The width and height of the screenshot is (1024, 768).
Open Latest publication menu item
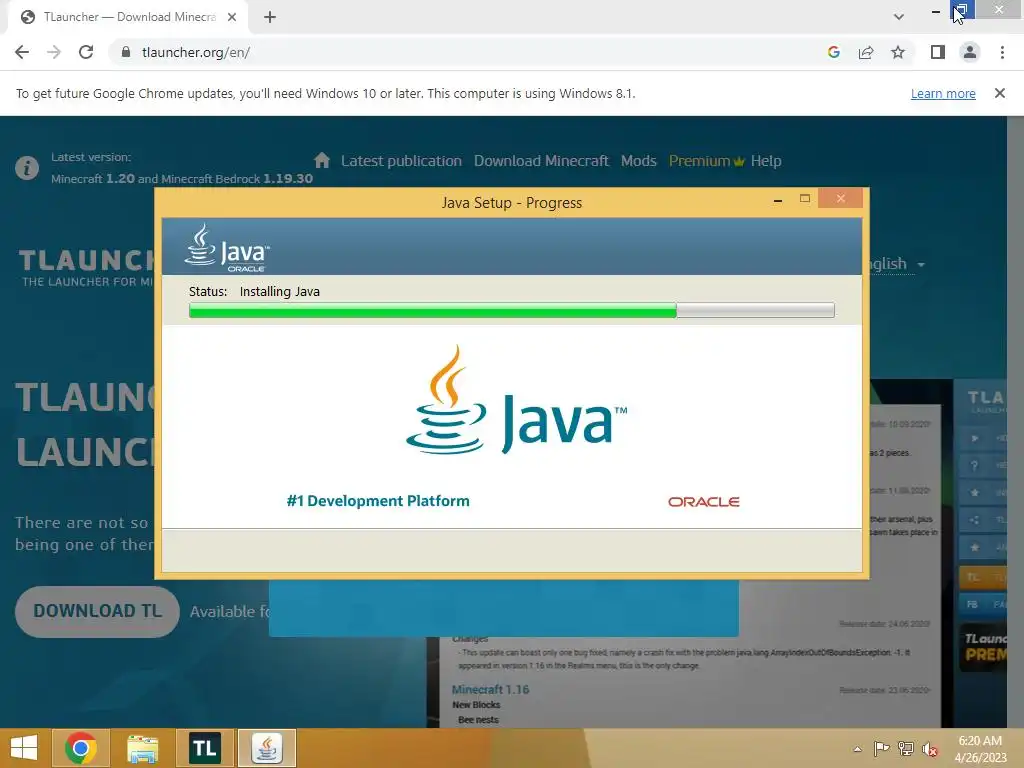(401, 161)
